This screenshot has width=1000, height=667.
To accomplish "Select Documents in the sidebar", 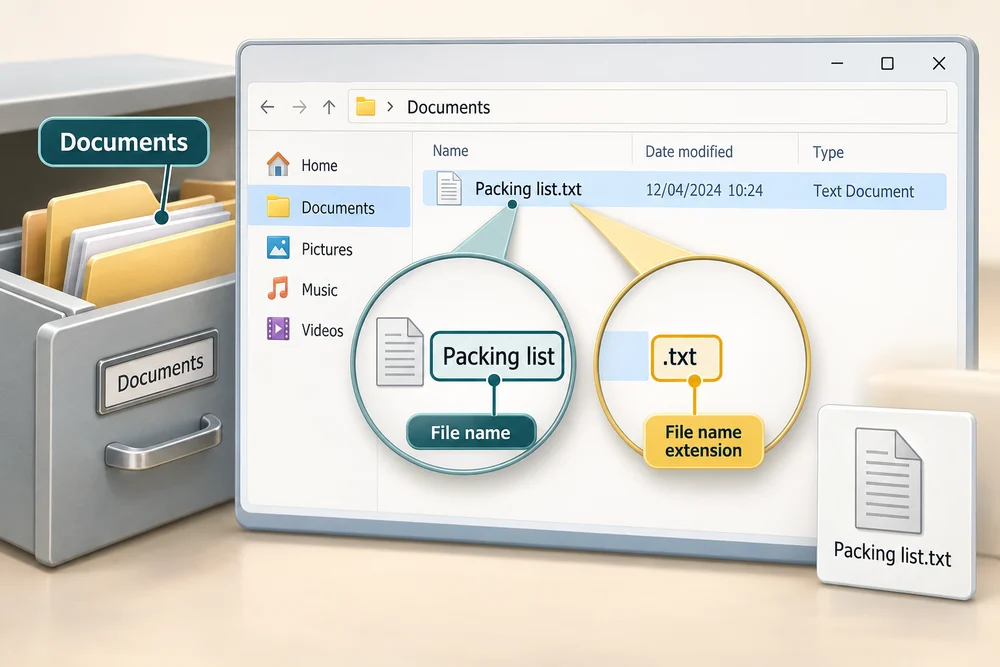I will [x=329, y=207].
